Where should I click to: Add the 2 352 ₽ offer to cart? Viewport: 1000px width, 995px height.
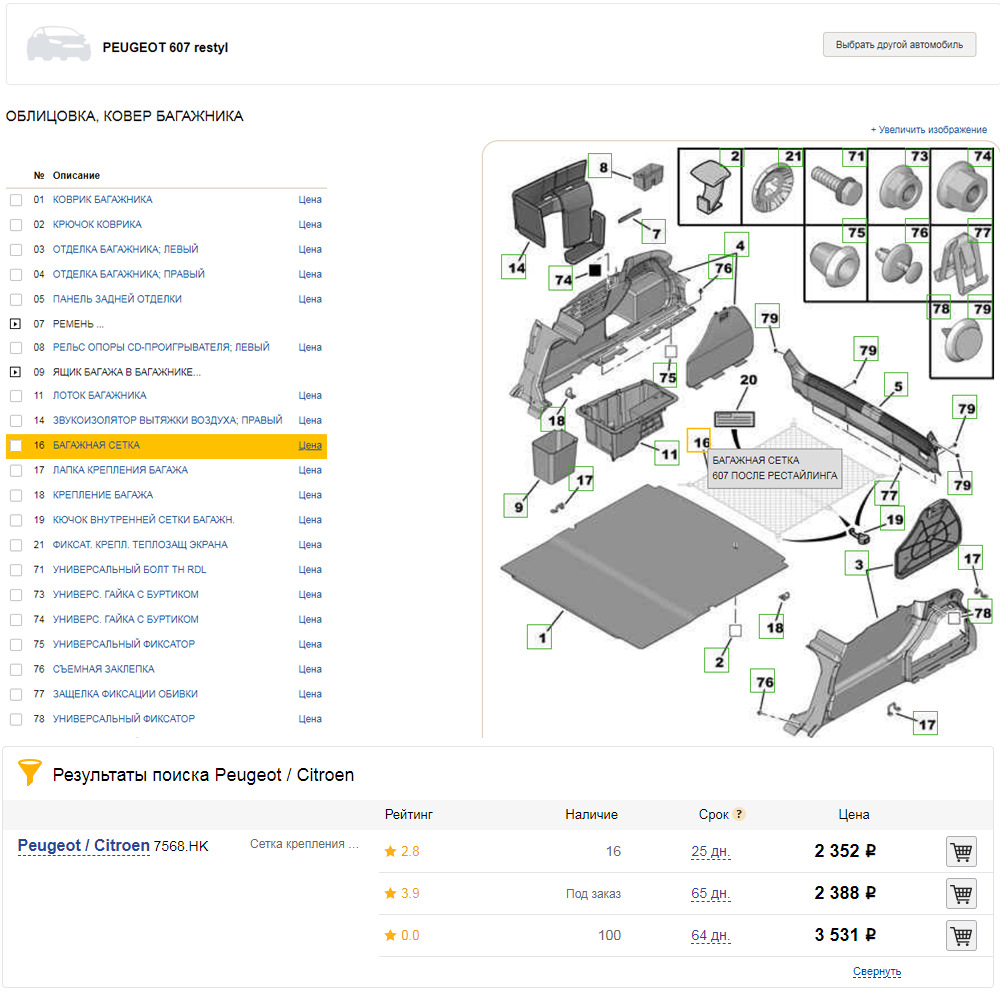click(x=960, y=852)
